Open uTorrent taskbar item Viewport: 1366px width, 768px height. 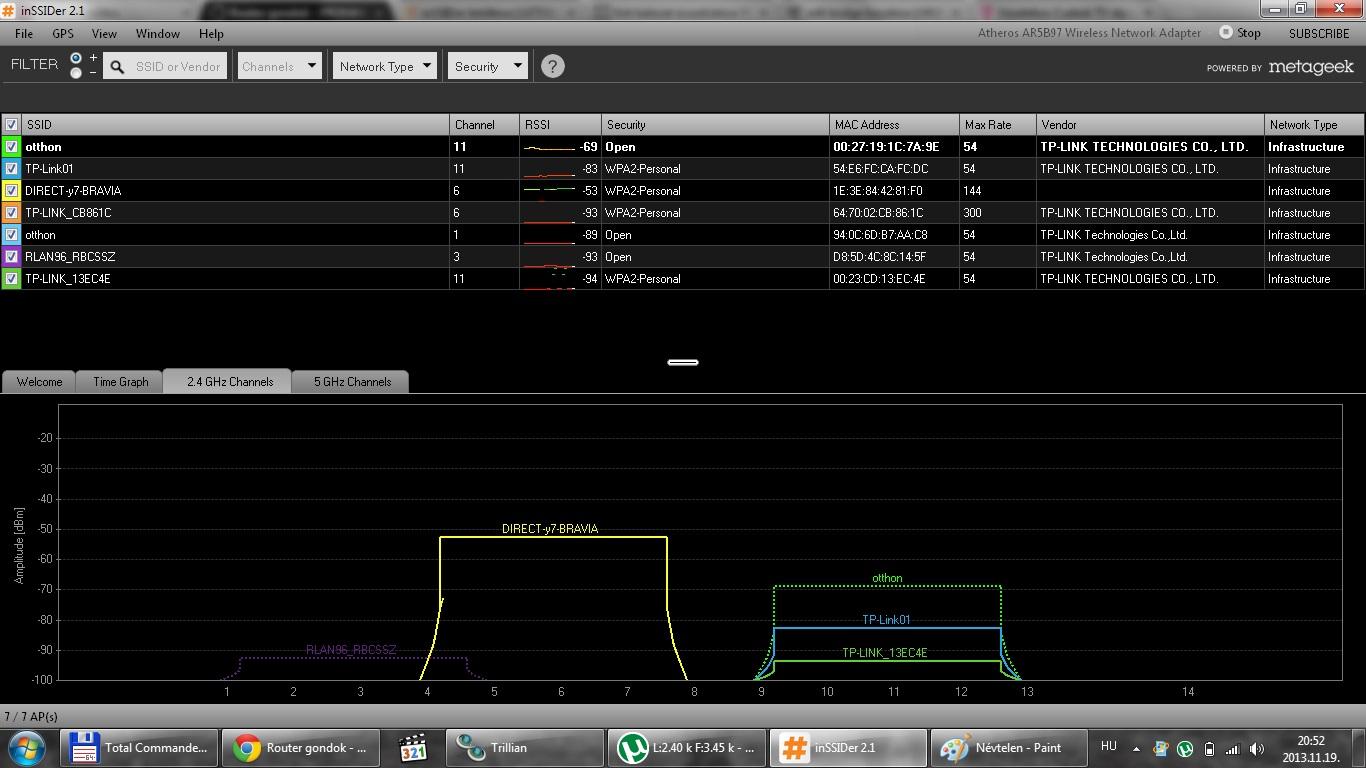[x=685, y=748]
